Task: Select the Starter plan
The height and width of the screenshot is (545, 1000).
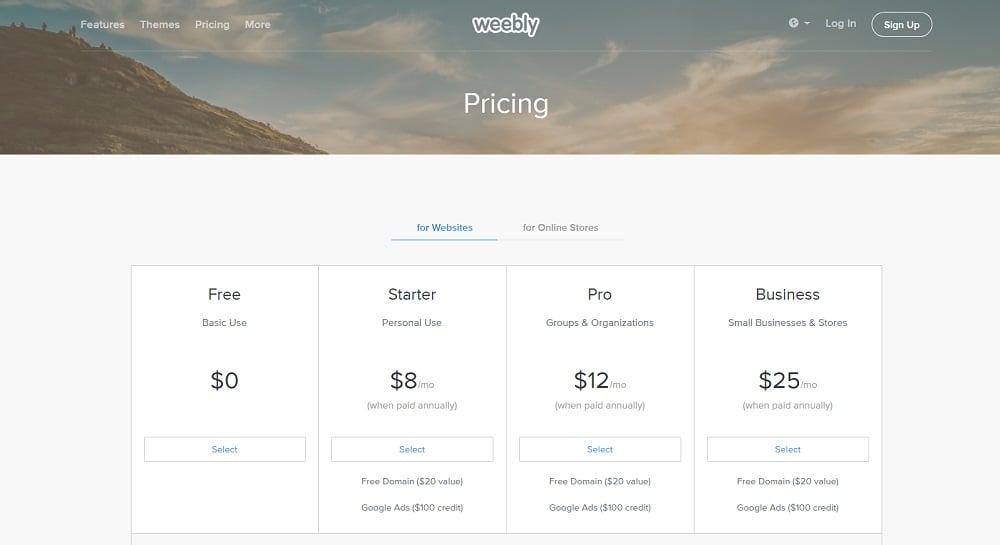Action: 412,449
